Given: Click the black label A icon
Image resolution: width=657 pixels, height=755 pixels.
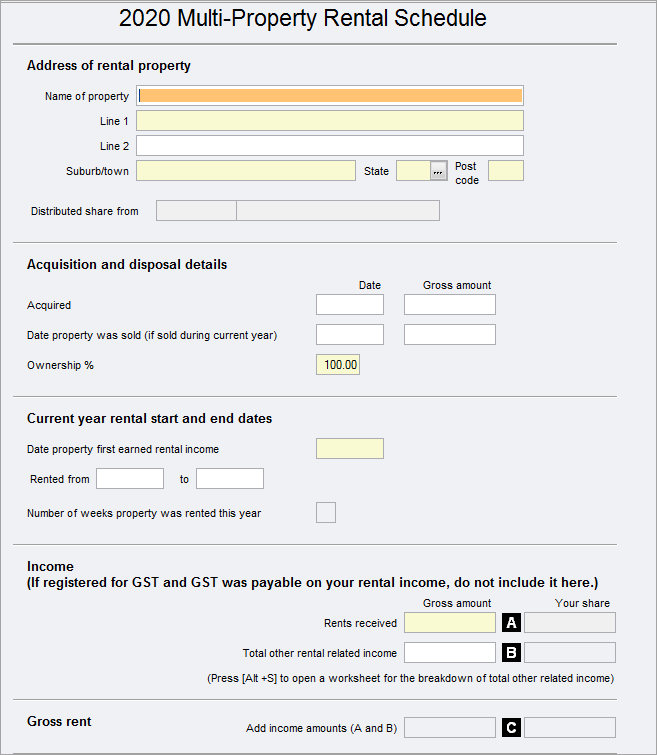Looking at the screenshot, I should (511, 623).
